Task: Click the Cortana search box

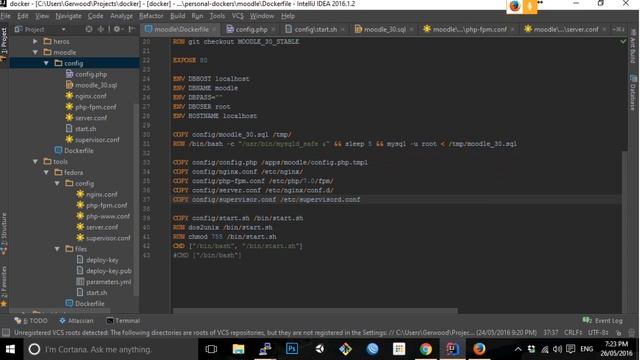Action: pos(110,349)
